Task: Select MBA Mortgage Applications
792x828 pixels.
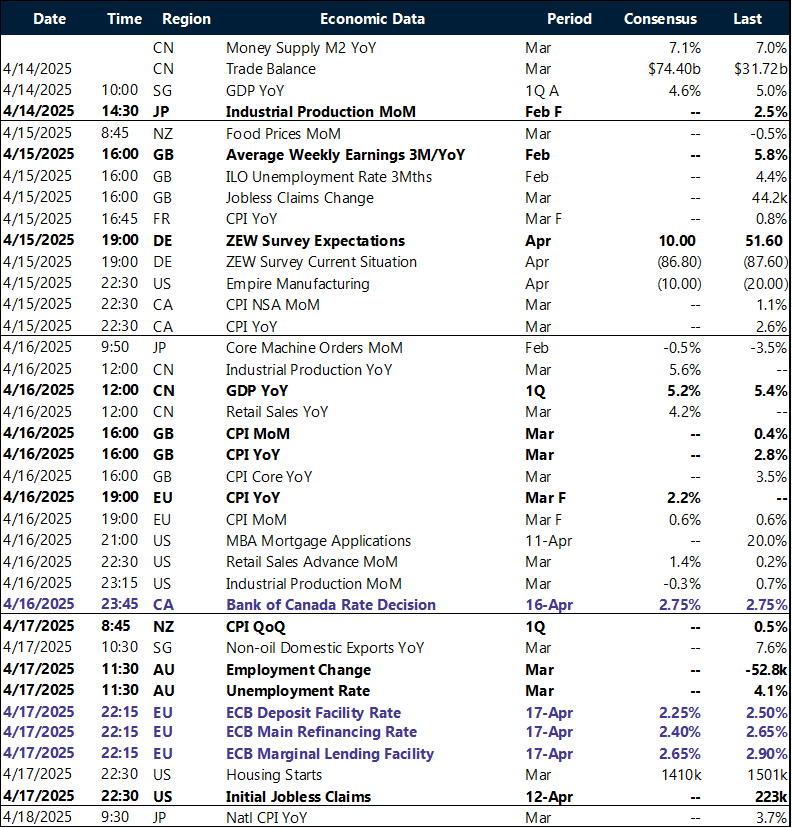Action: (318, 541)
